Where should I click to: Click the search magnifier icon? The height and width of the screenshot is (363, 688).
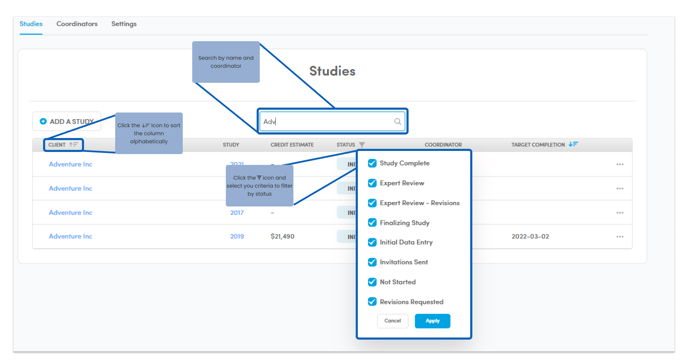point(397,122)
